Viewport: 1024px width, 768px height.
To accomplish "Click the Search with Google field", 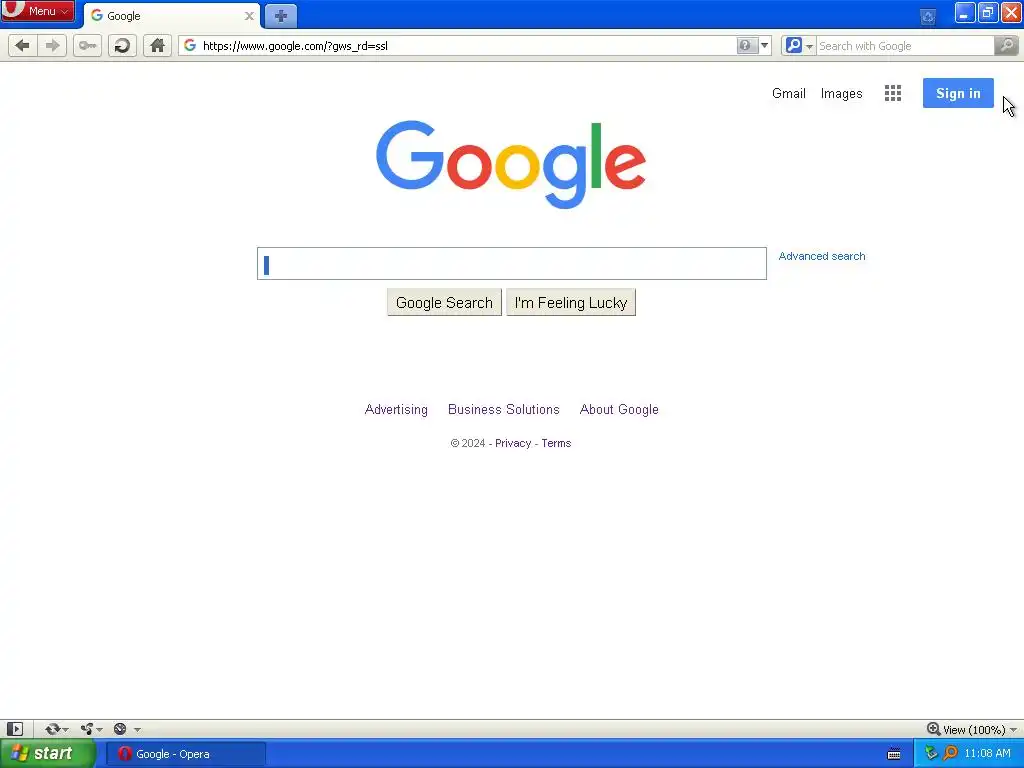I will [x=905, y=46].
